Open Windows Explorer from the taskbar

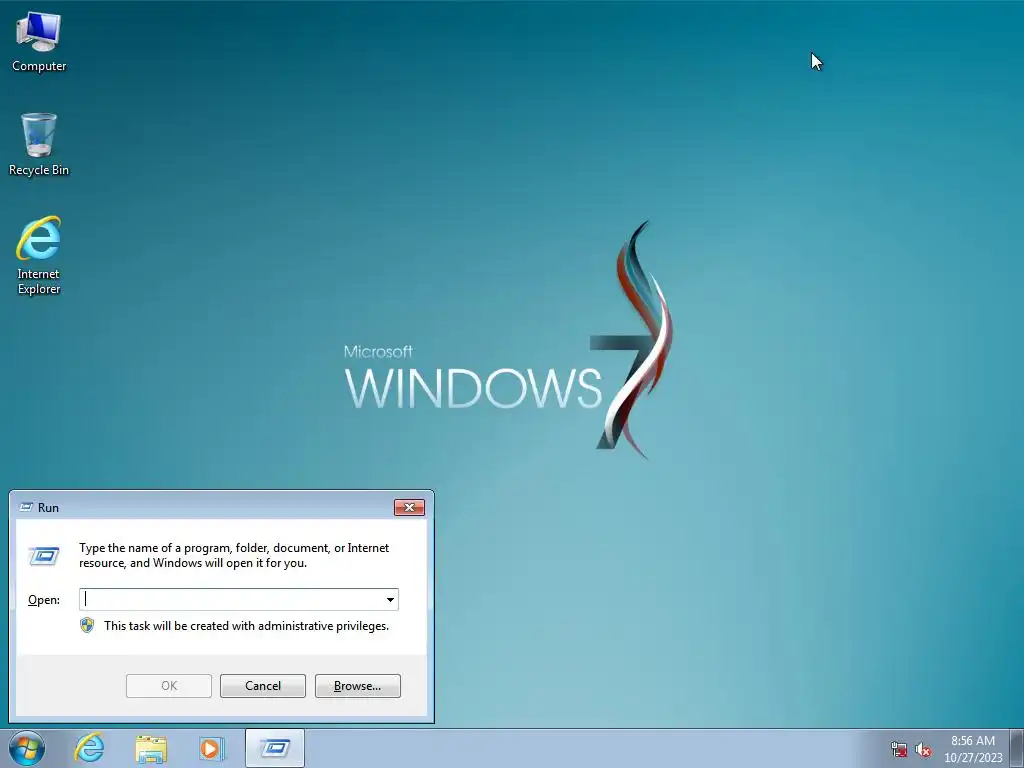point(151,748)
